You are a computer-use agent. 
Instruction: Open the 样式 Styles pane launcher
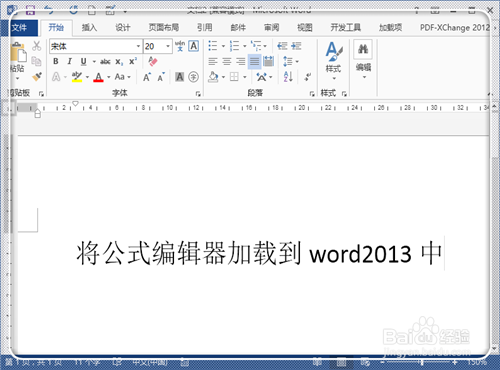coord(344,94)
